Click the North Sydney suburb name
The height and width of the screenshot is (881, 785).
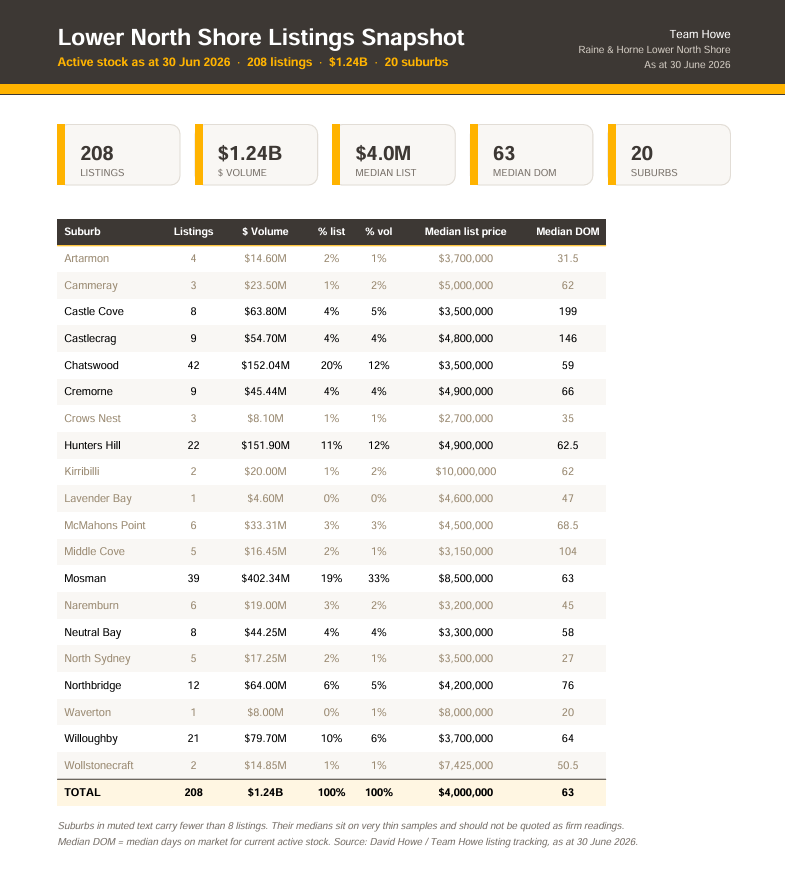97,658
